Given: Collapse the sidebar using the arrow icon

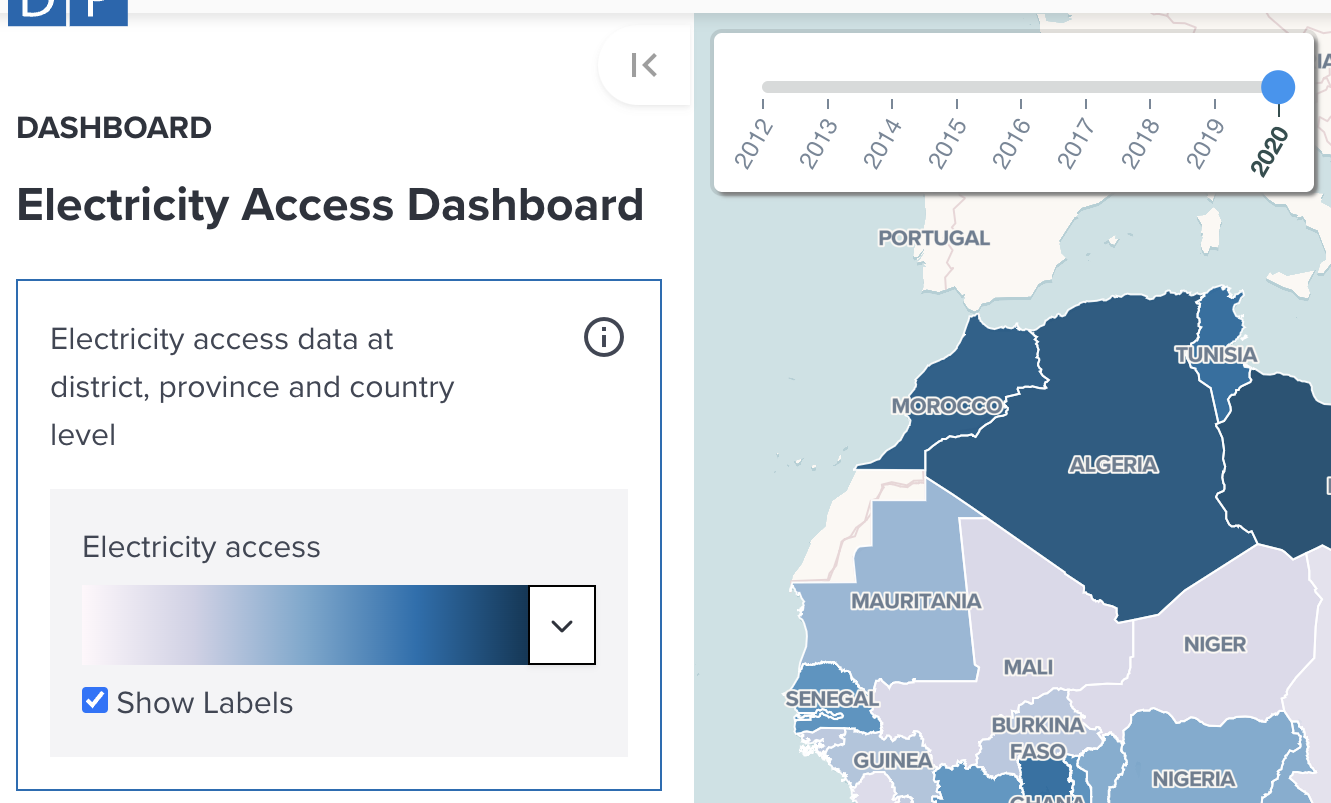Looking at the screenshot, I should (644, 65).
